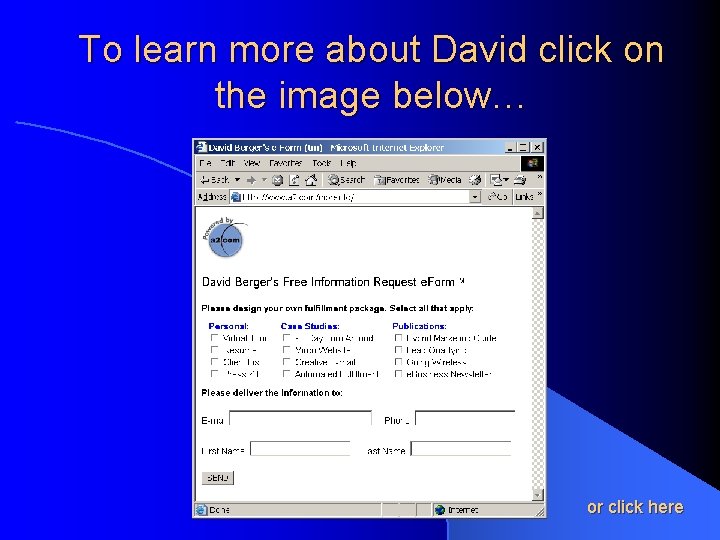
Task: Click the page icon in the Address field
Action: click(236, 197)
